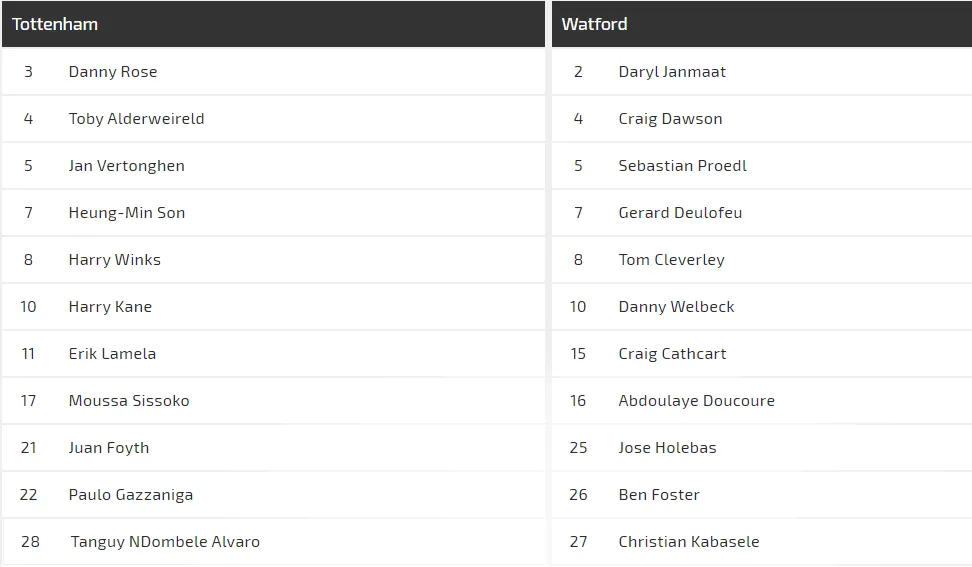Open Paulo Gazzaniga's row
The height and width of the screenshot is (567, 972).
click(x=131, y=495)
